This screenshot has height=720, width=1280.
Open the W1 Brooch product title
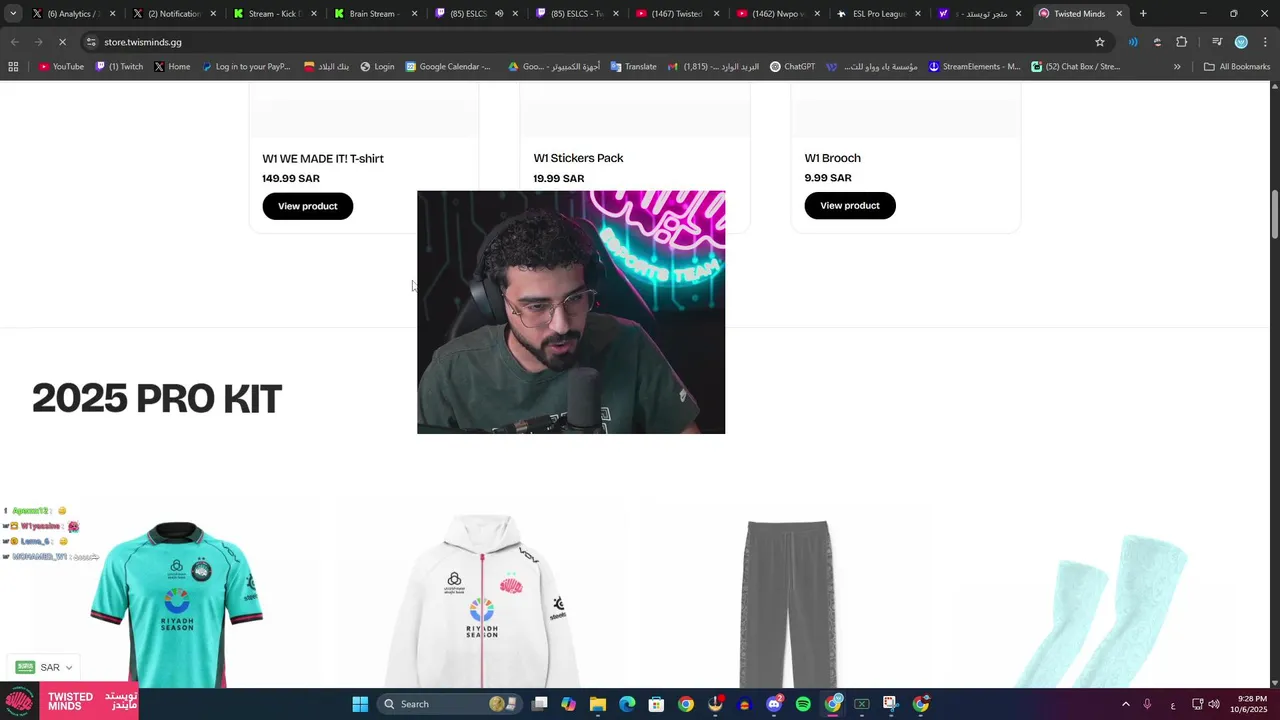(x=832, y=158)
